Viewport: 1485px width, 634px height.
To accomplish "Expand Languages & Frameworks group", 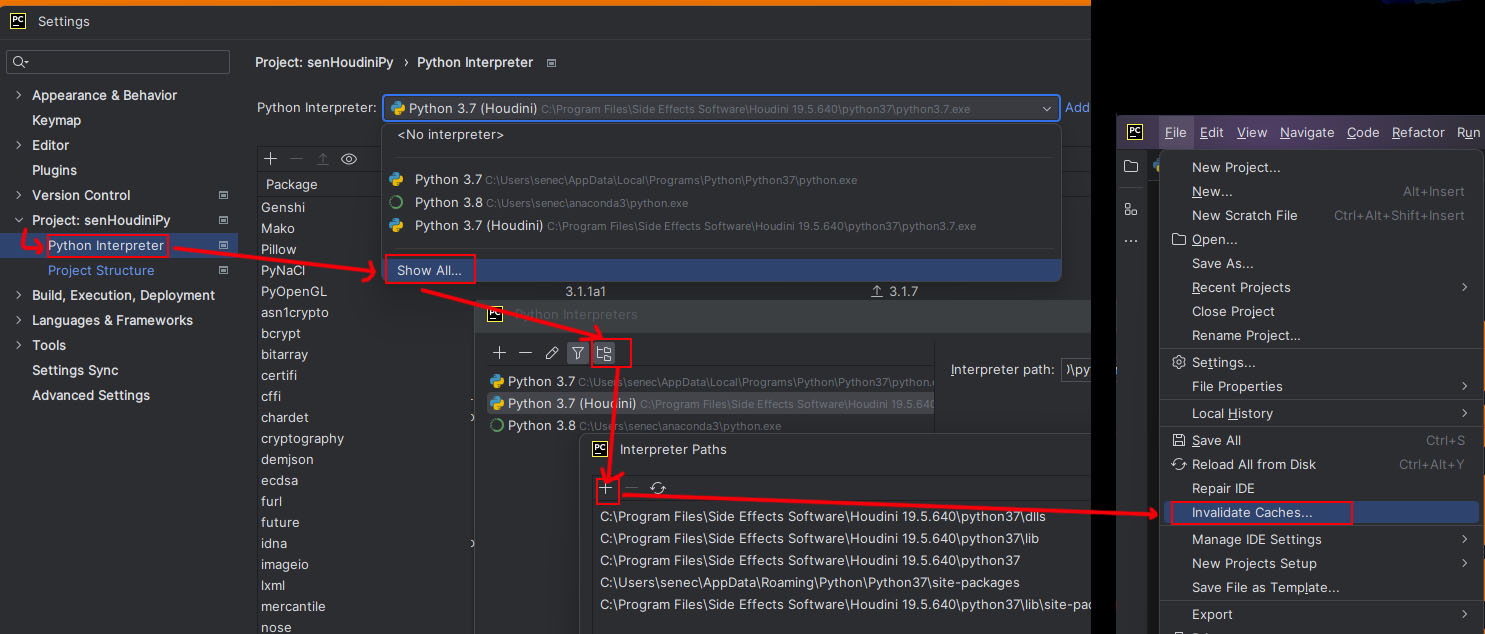I will [x=19, y=320].
